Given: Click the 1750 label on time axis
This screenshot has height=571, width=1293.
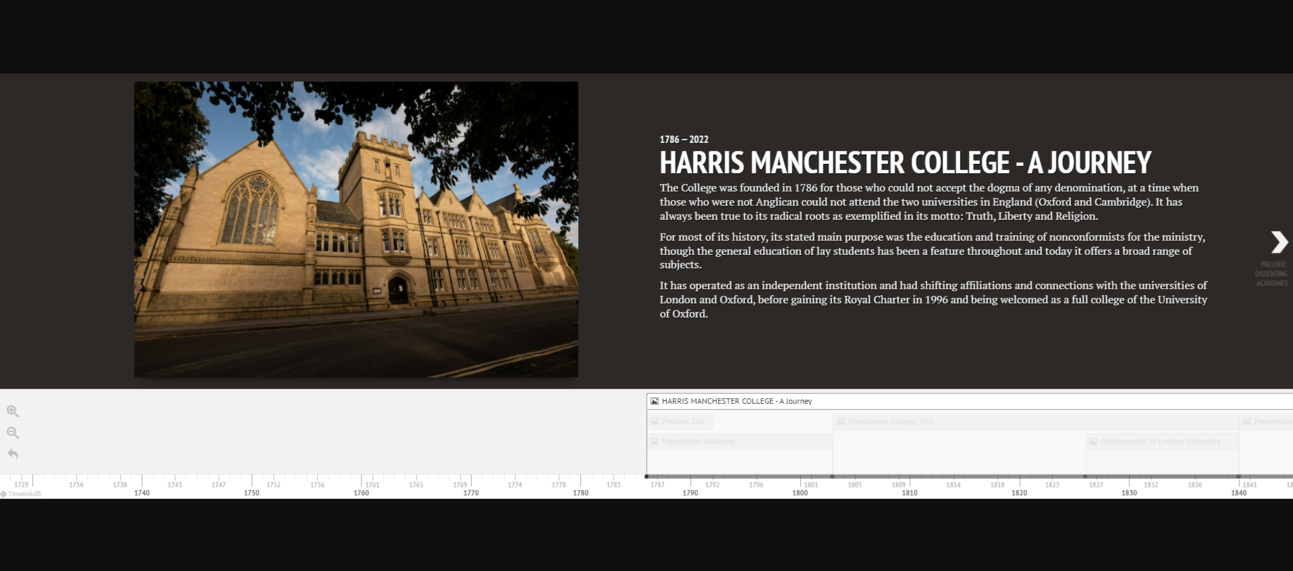Looking at the screenshot, I should coord(251,493).
